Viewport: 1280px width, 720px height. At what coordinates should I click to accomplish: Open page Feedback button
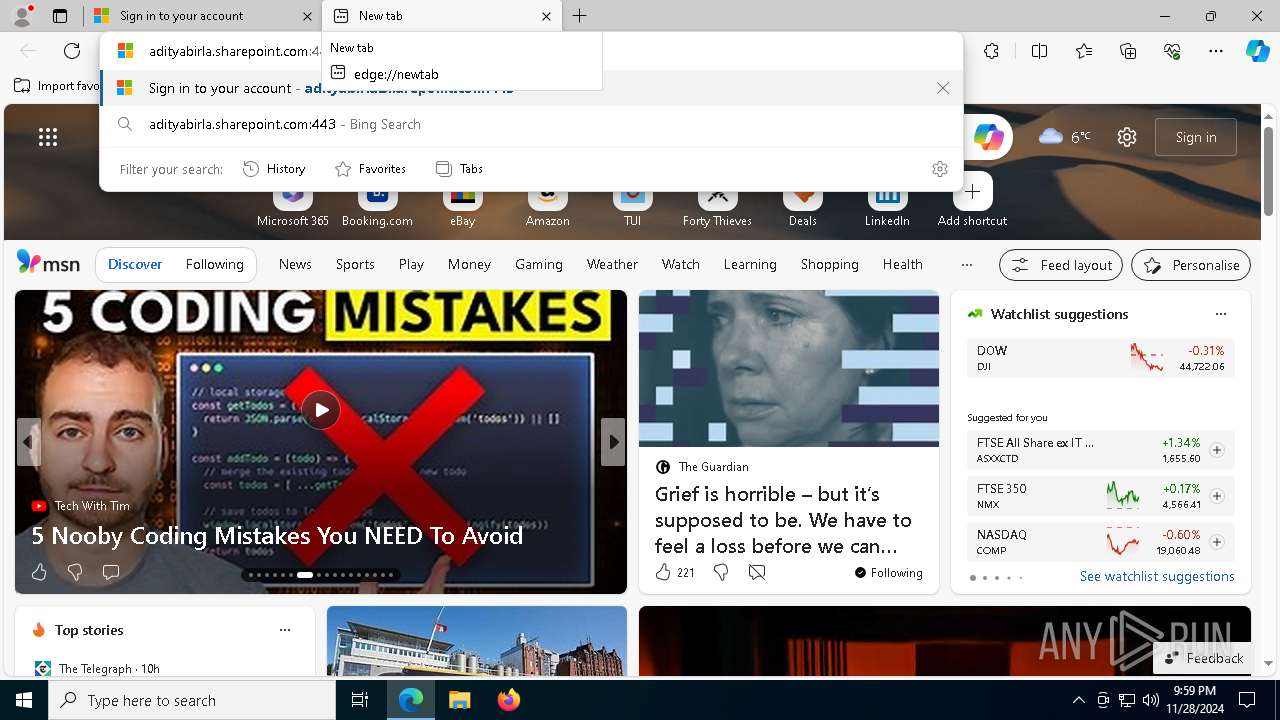(x=1203, y=658)
